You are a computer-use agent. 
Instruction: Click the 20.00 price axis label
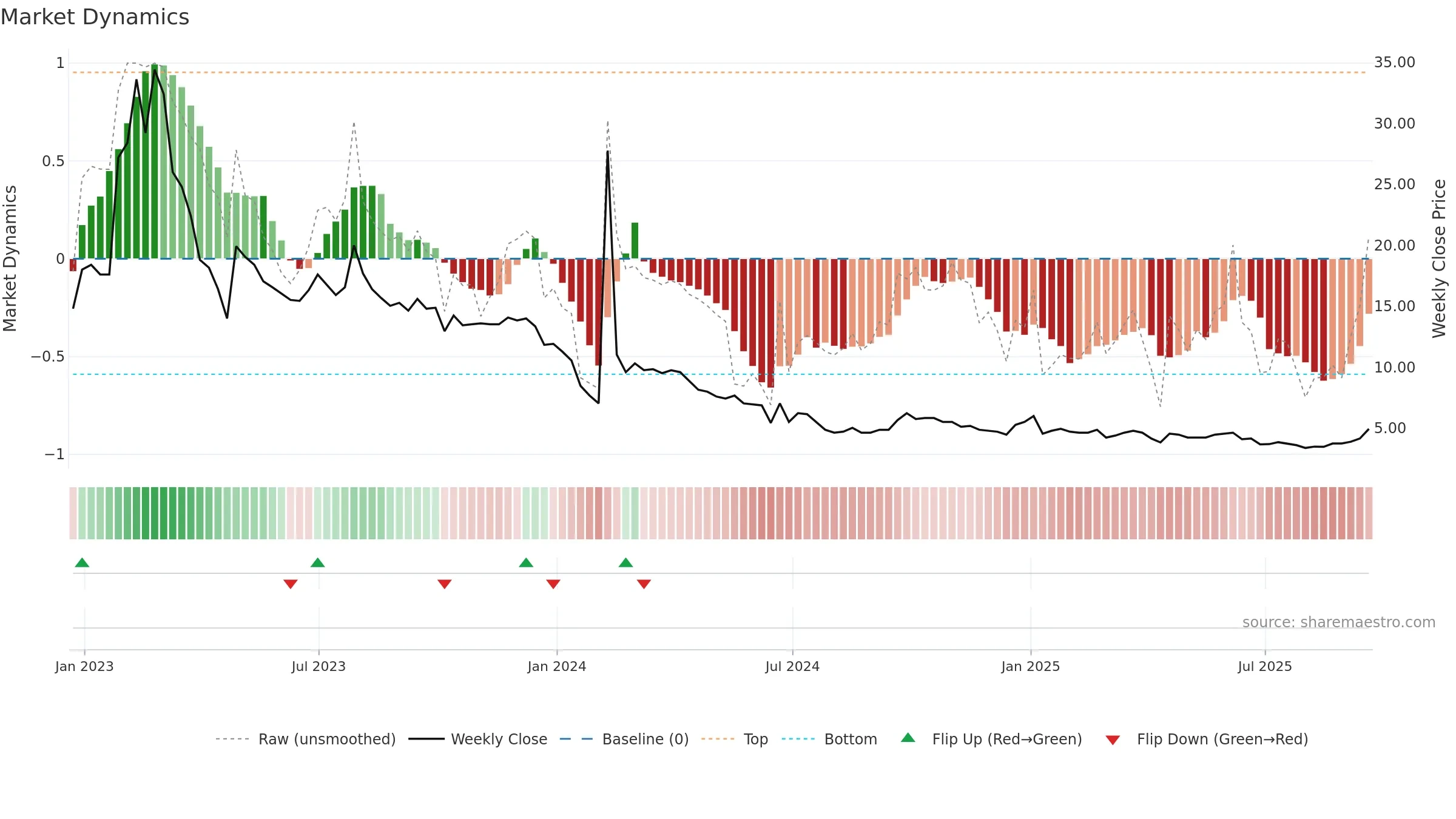pos(1394,245)
